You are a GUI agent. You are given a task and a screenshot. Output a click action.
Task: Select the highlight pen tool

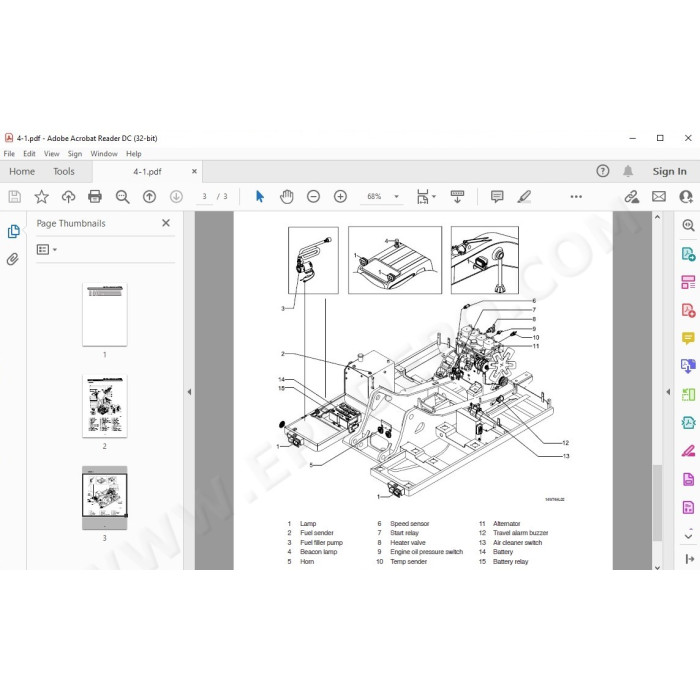coord(524,196)
